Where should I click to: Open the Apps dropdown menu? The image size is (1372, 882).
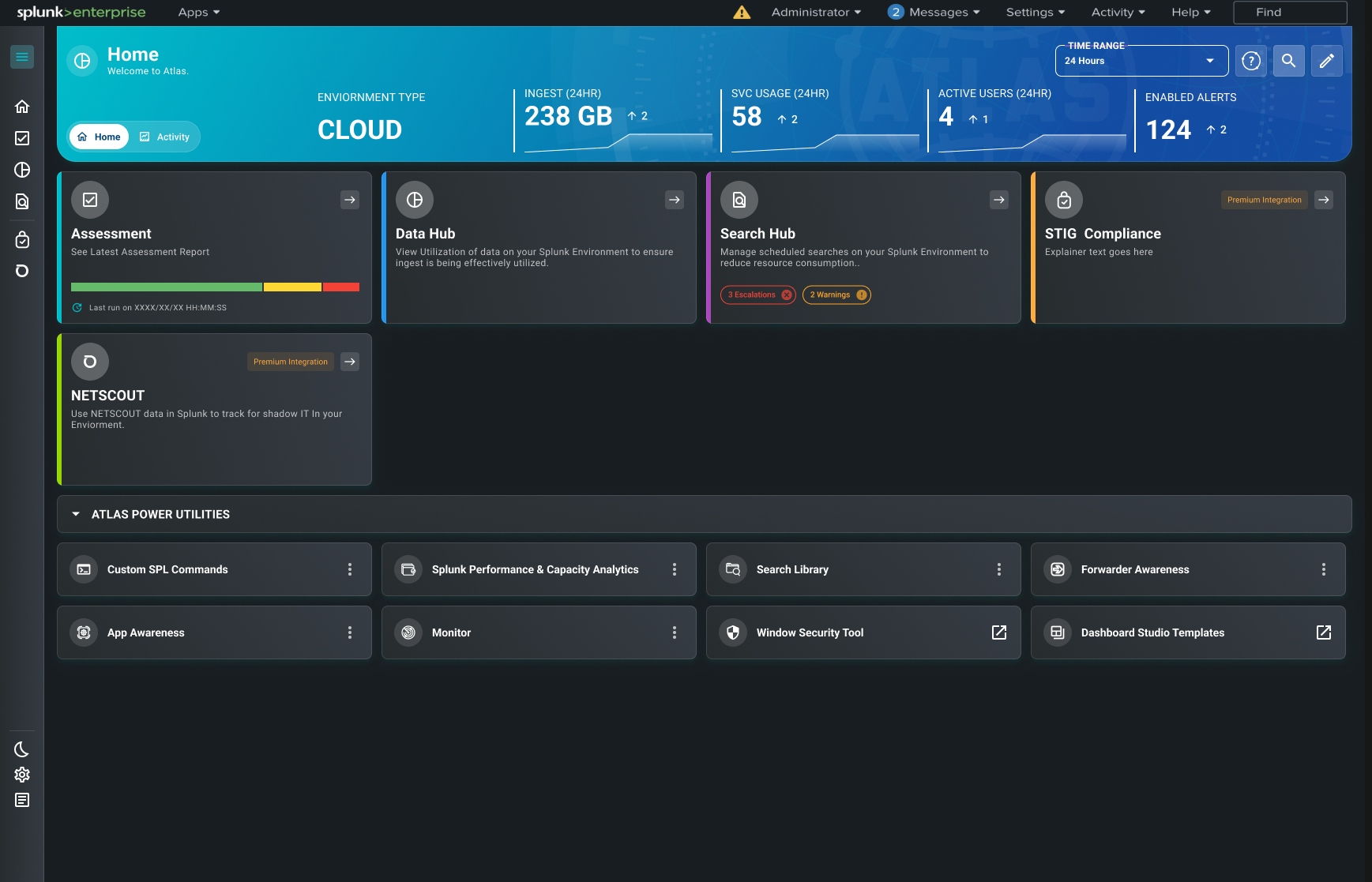tap(199, 12)
